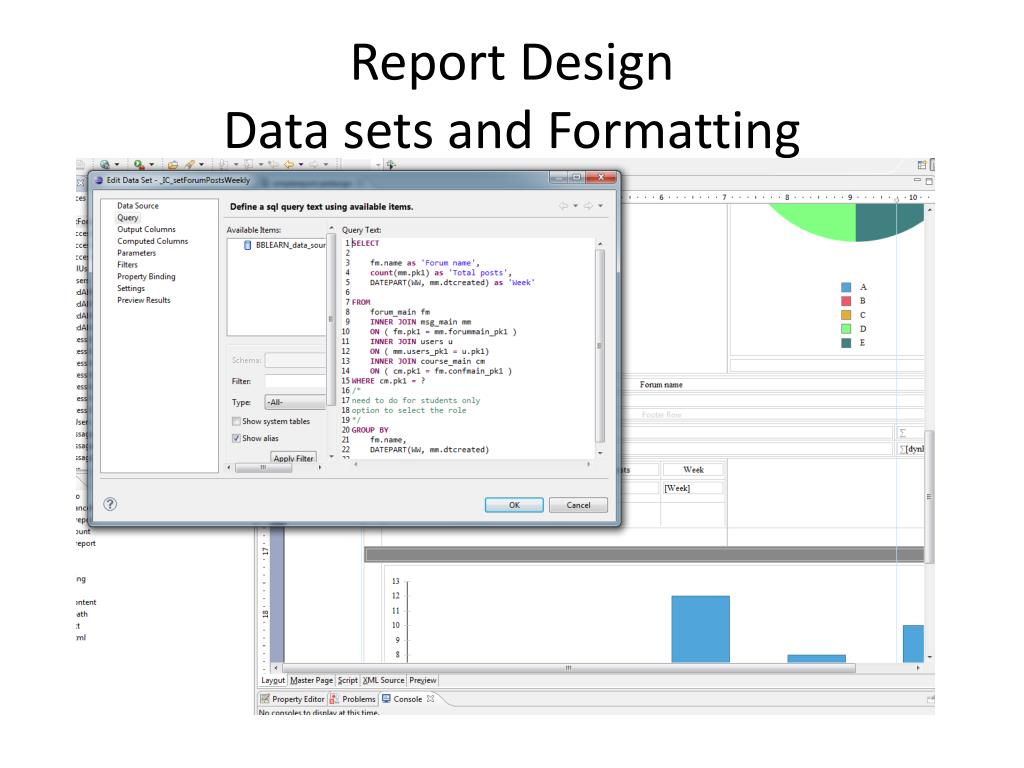
Task: Click the Week header cell in the report table
Action: pos(692,470)
